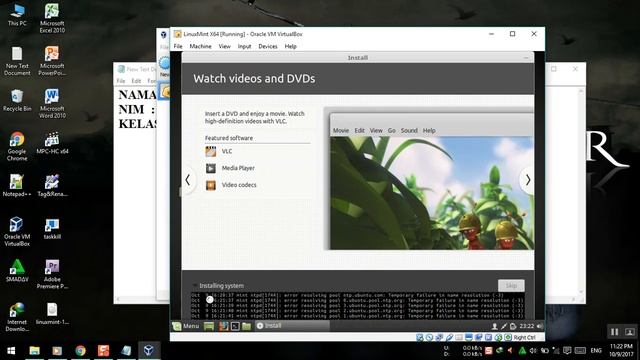
Task: Open MPC-HC x64 desktop shortcut
Action: 52,143
